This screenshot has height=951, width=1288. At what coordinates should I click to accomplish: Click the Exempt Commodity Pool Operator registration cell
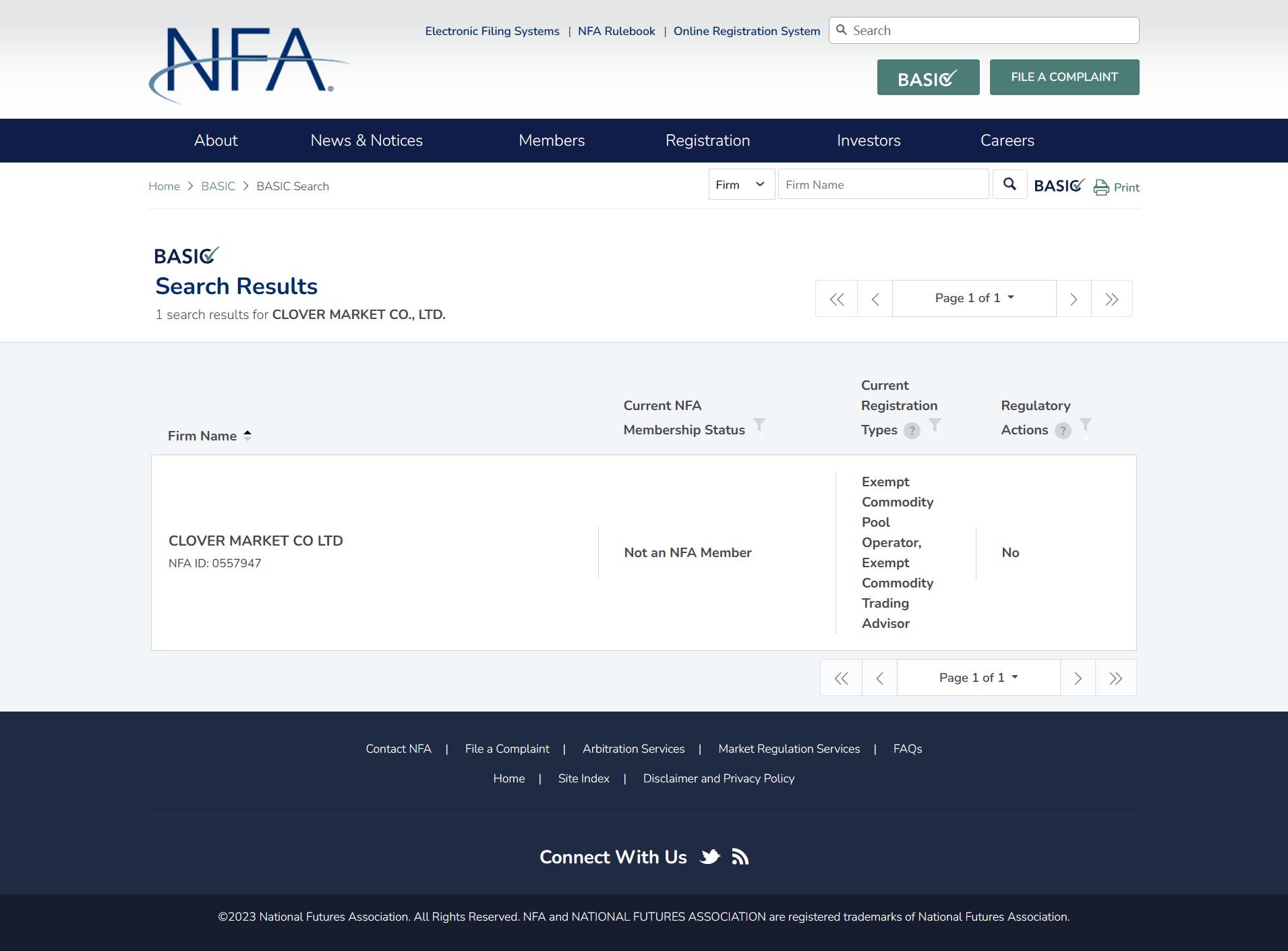898,552
